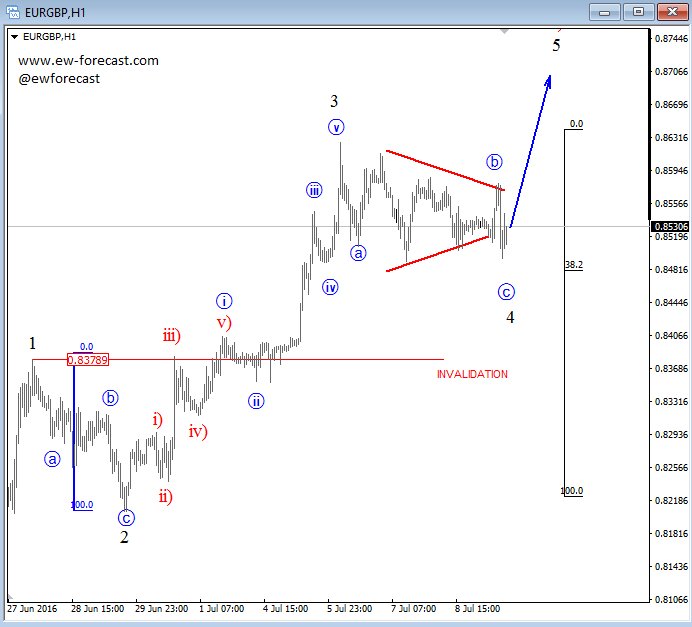Click the 1 Jul 07:00 time axis label
This screenshot has width=692, height=627.
pos(222,609)
